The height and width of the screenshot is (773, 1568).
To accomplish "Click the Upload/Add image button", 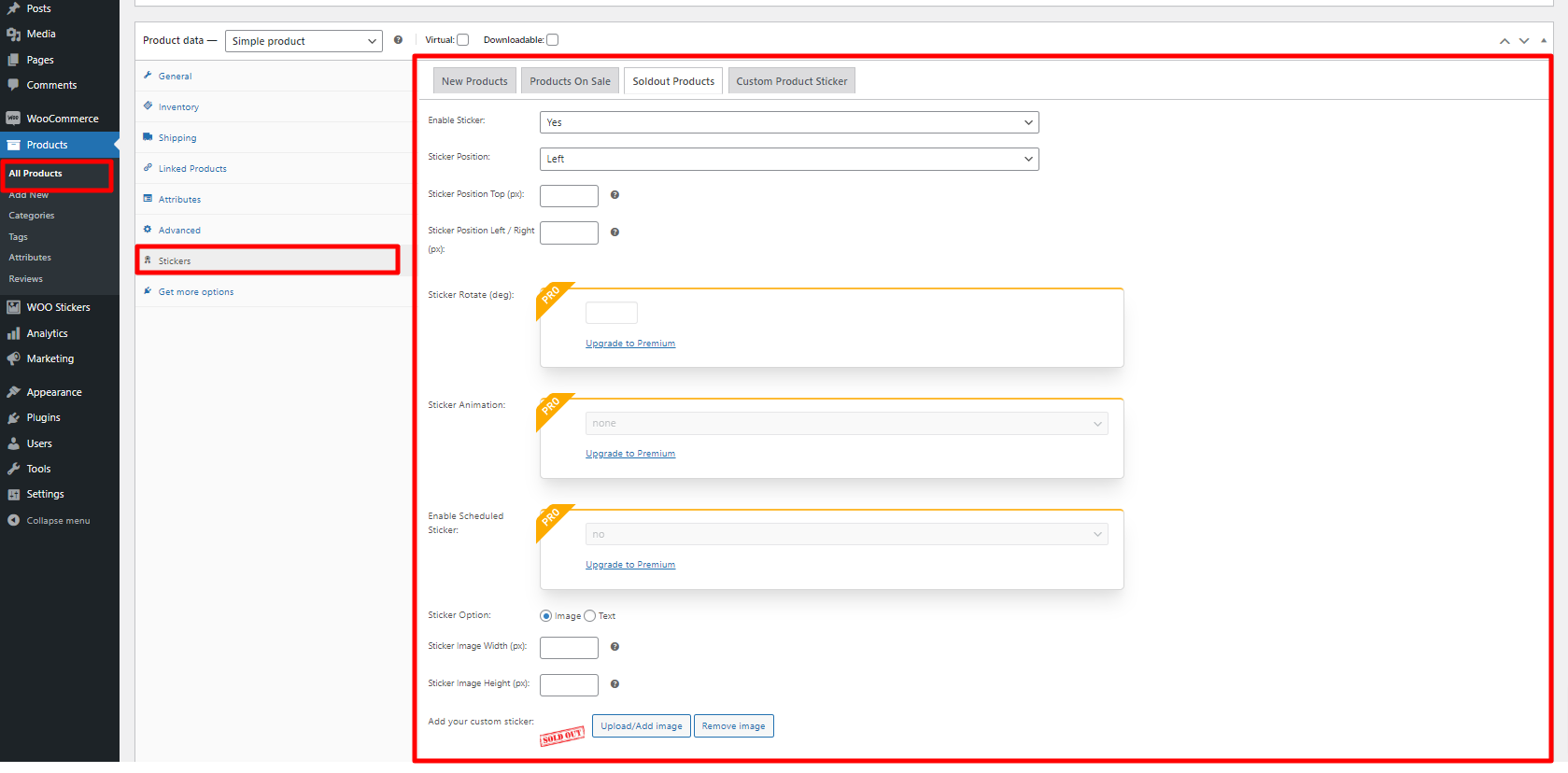I will (642, 726).
